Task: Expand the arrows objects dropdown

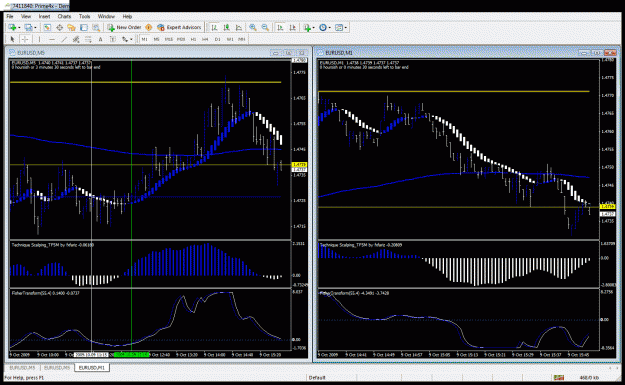Action: (131, 39)
